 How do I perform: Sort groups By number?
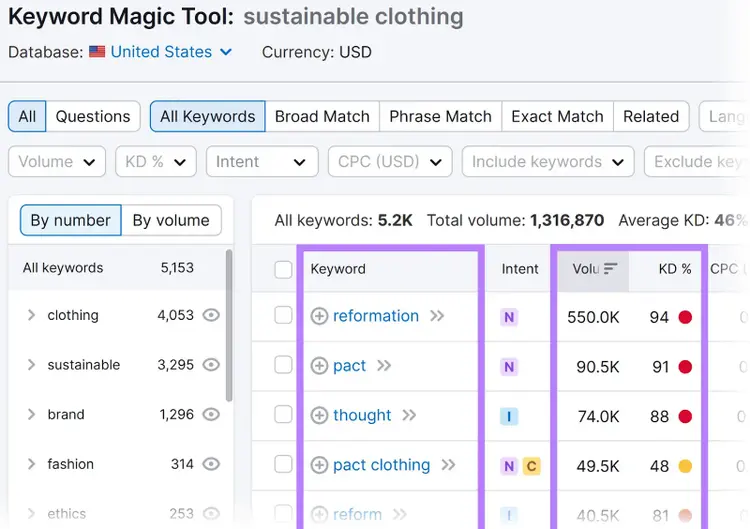[x=71, y=220]
